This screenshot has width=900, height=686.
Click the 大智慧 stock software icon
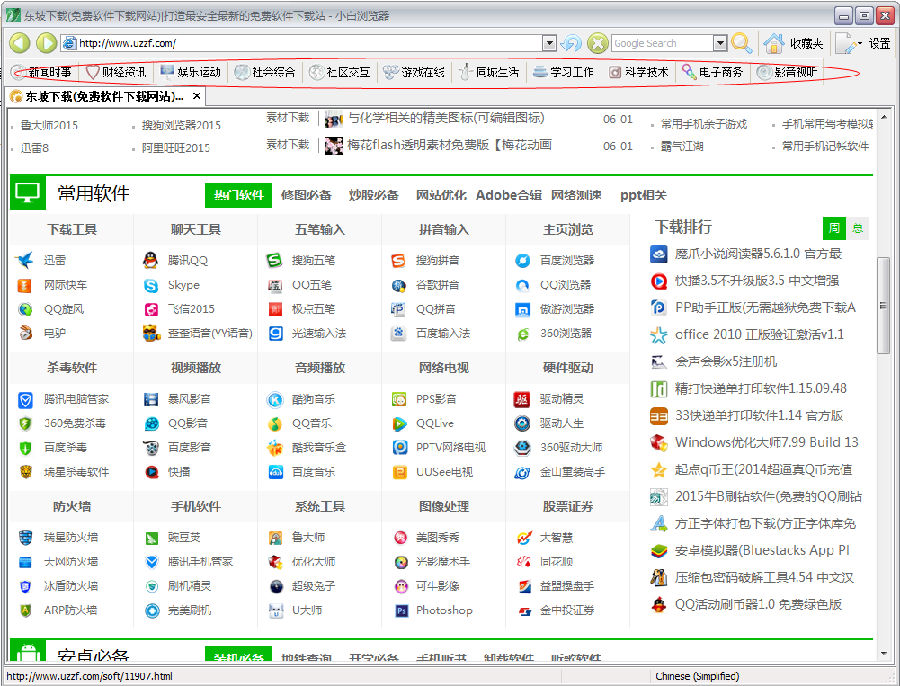523,538
